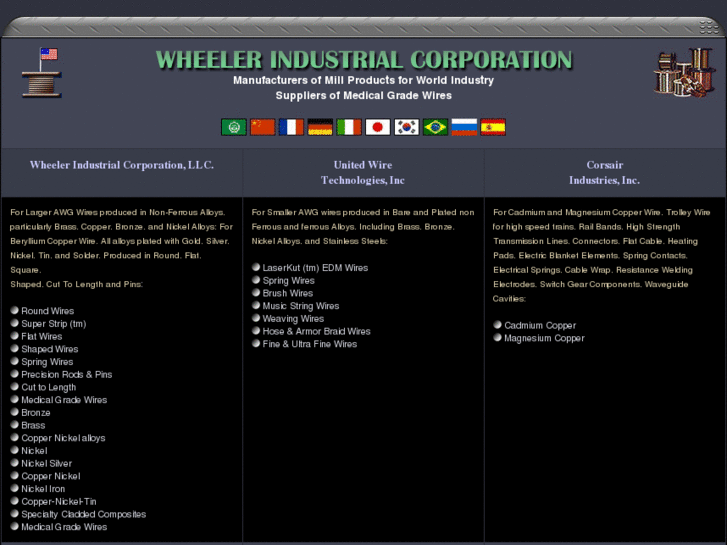The height and width of the screenshot is (545, 727).
Task: Open LaserKut (tm) EDM Wires link
Action: coord(315,268)
